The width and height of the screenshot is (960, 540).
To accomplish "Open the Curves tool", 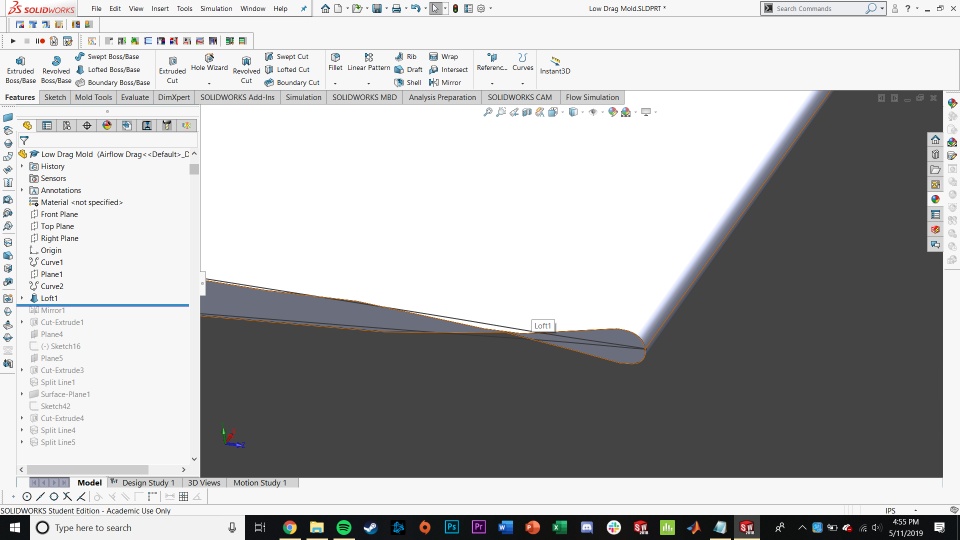I will 522,62.
